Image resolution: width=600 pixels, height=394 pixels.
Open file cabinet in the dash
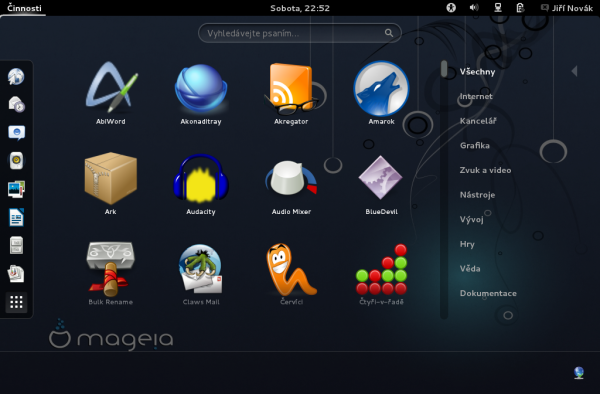(x=16, y=246)
